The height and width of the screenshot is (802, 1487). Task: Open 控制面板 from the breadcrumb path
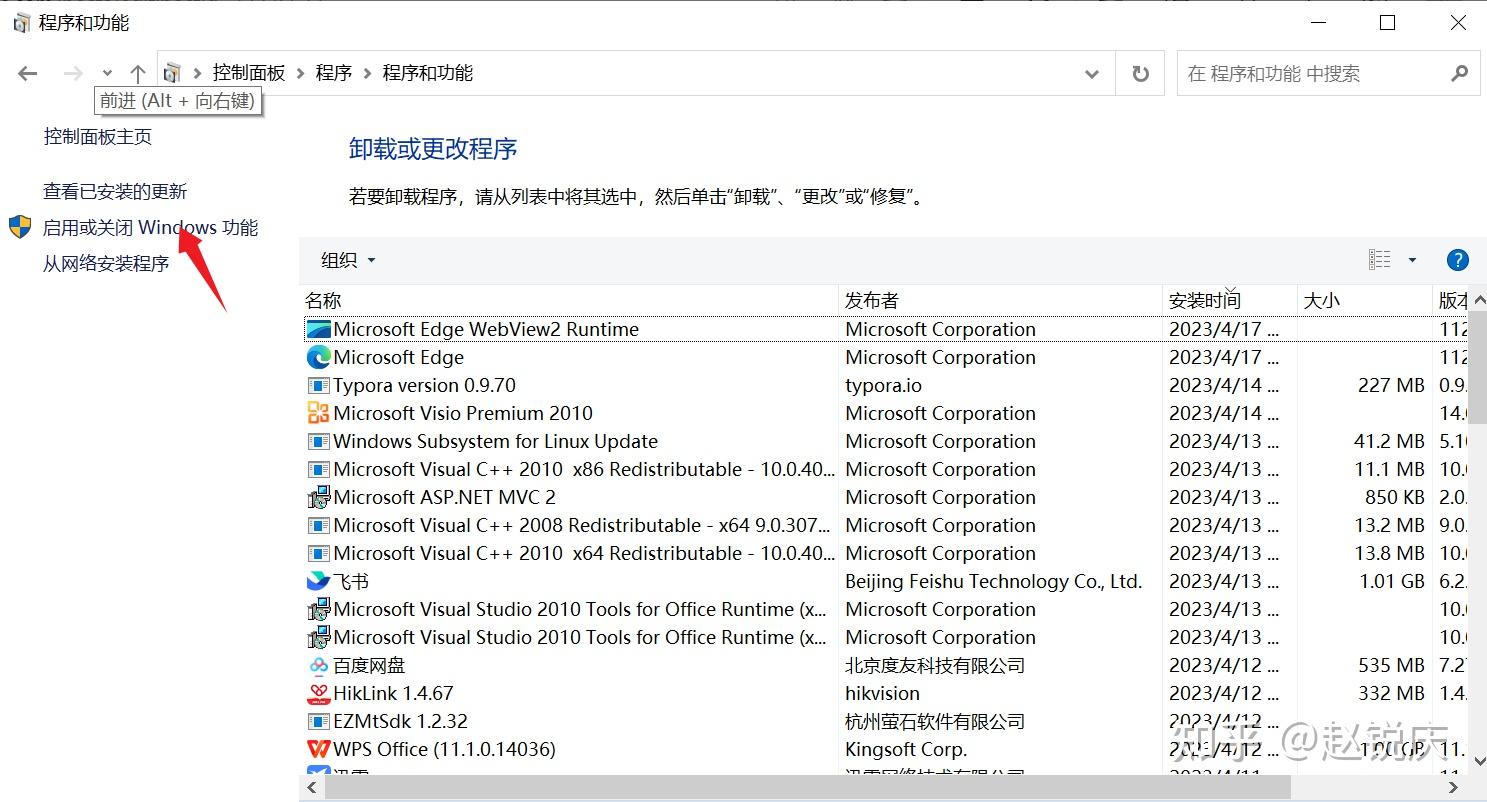point(248,73)
